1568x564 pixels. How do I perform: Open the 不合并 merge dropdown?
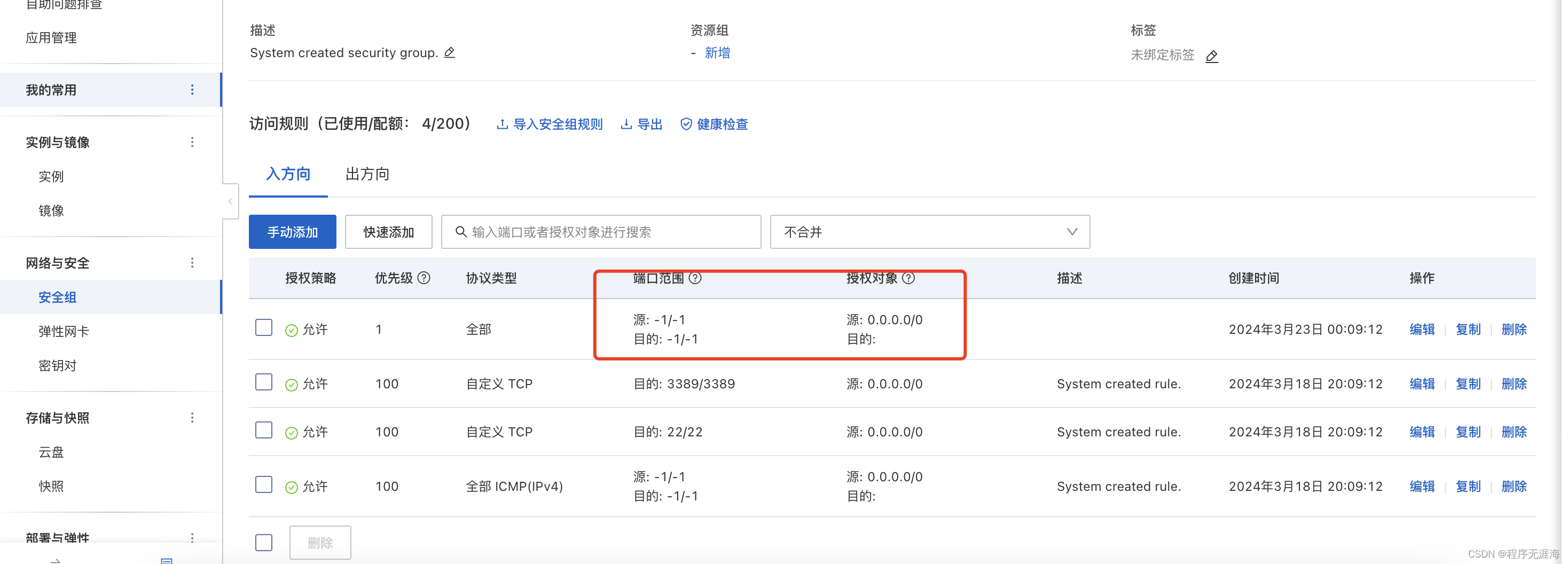pos(929,232)
